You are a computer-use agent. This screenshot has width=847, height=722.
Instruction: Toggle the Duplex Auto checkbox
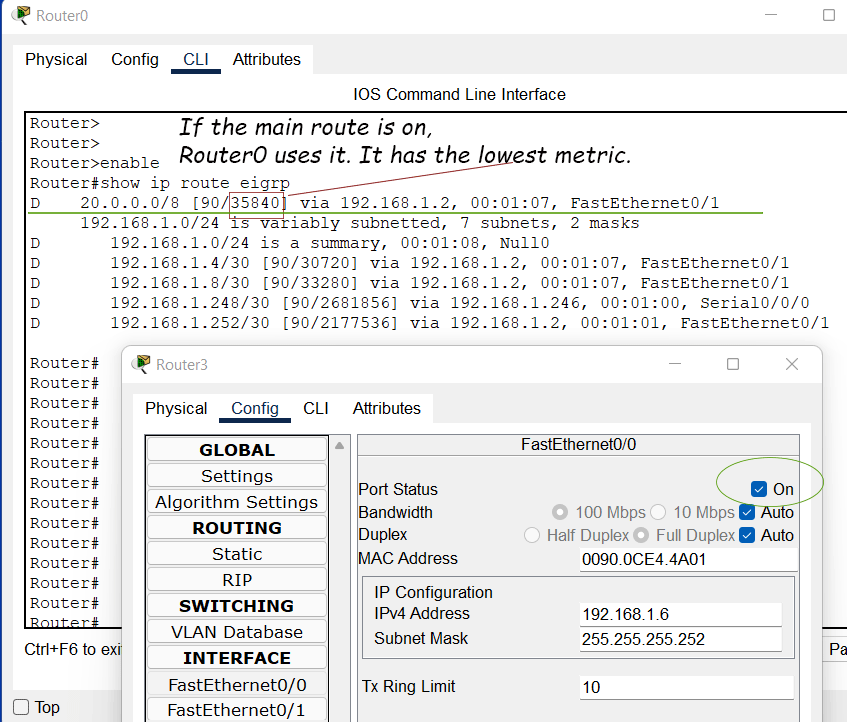tap(747, 535)
